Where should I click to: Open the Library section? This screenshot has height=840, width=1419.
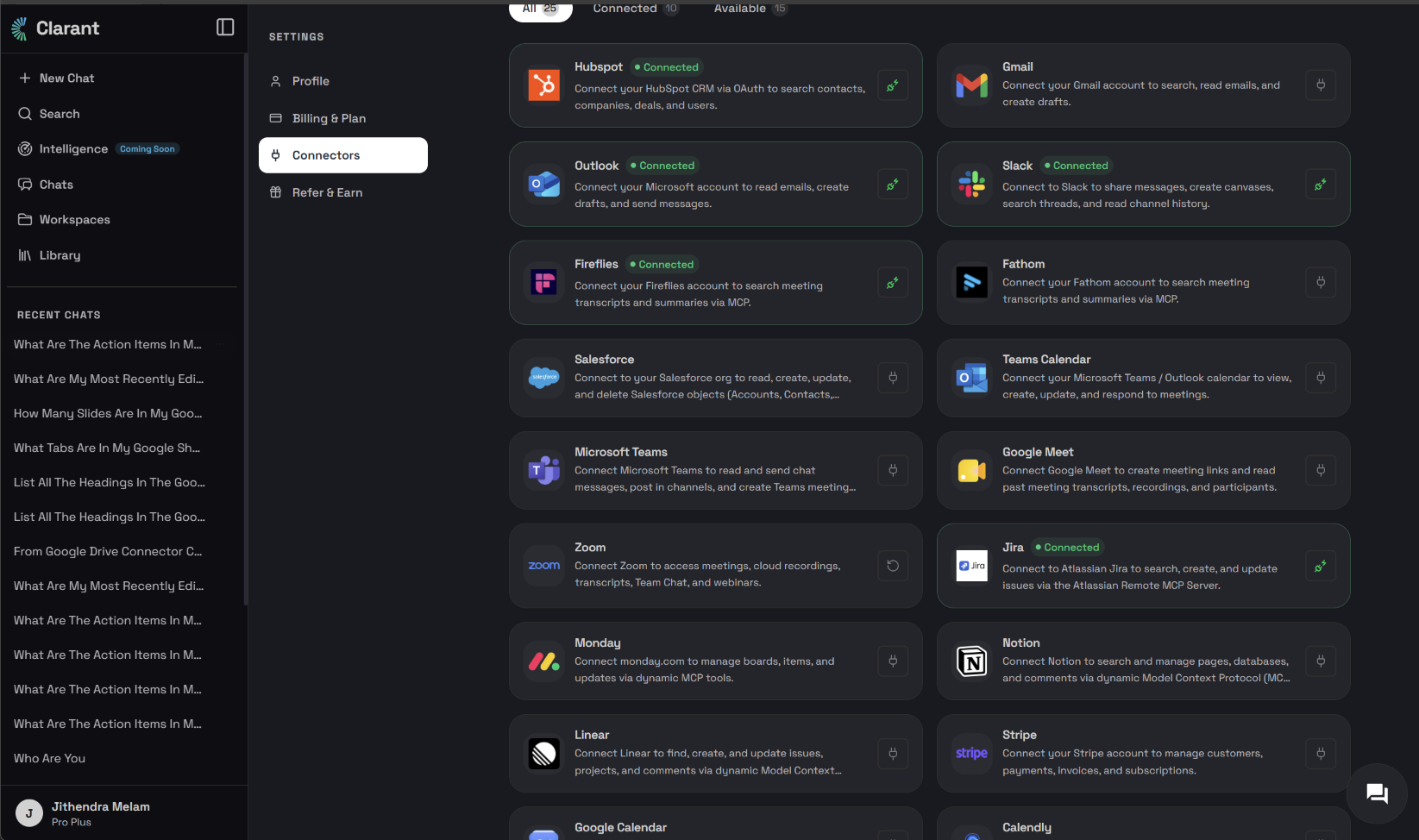[123, 255]
